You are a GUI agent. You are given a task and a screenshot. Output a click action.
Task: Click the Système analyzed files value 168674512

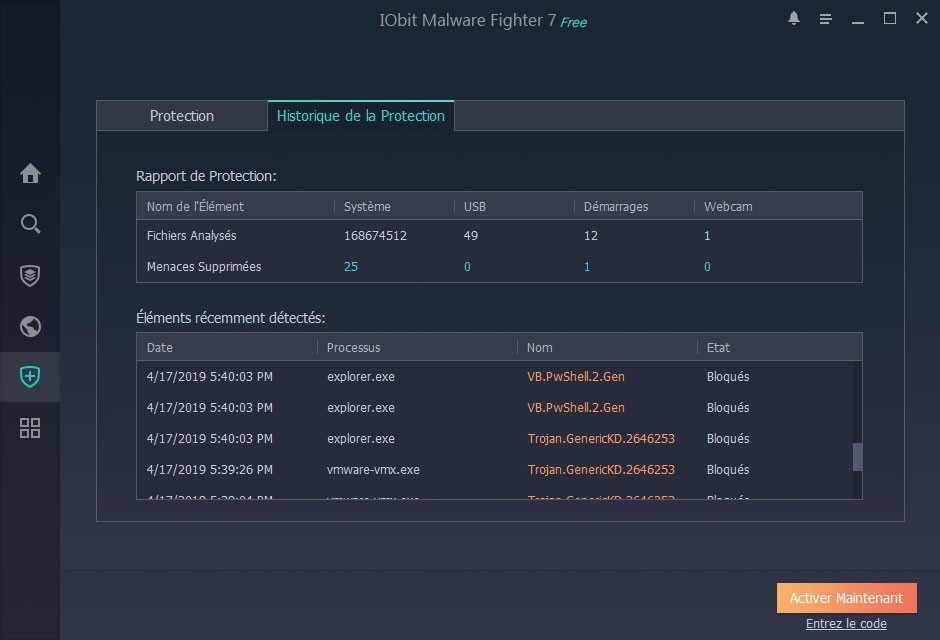pos(375,236)
